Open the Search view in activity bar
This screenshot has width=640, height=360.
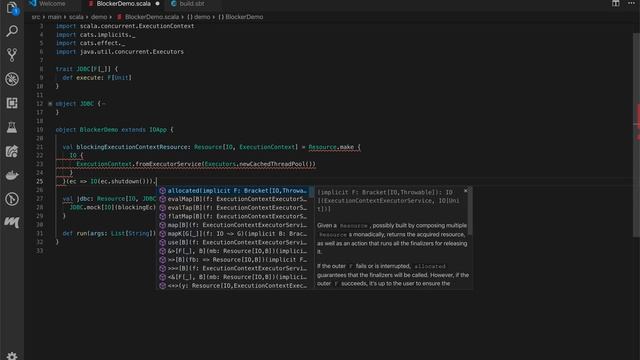coord(12,31)
